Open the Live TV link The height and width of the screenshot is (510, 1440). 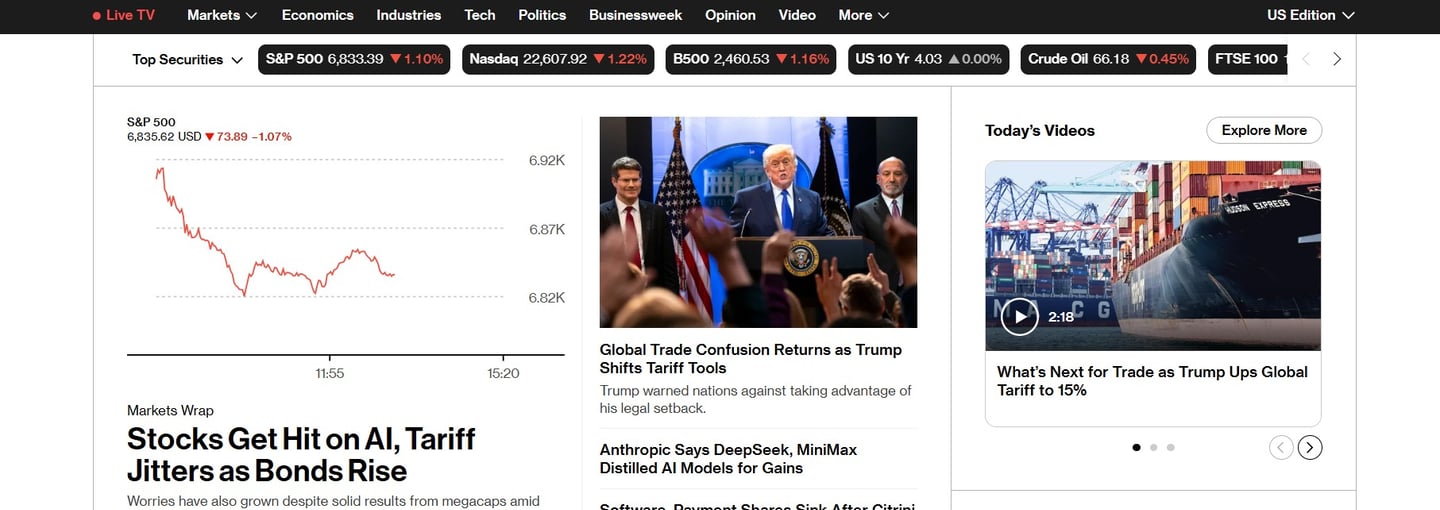pos(124,15)
